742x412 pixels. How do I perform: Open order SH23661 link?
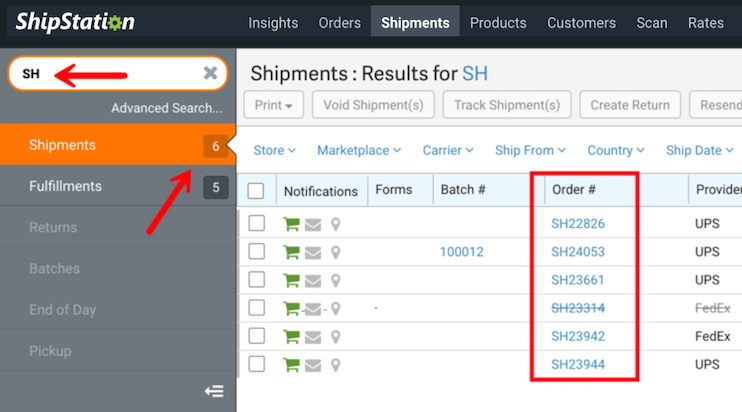point(577,280)
